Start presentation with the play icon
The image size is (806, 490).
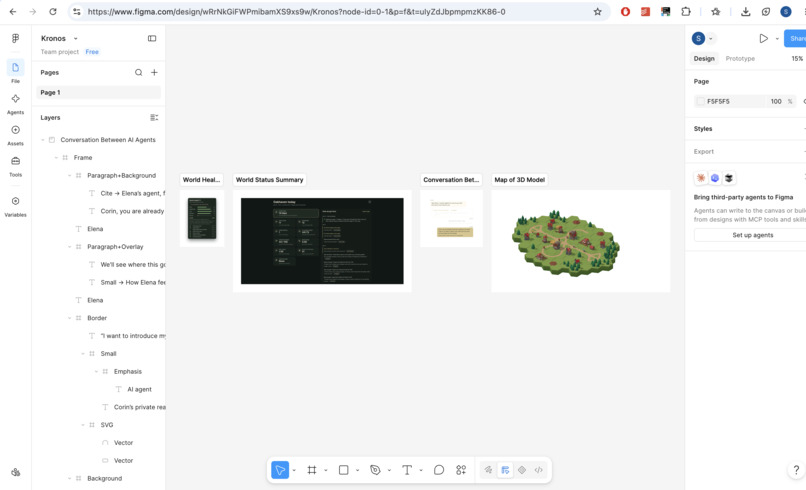[763, 38]
